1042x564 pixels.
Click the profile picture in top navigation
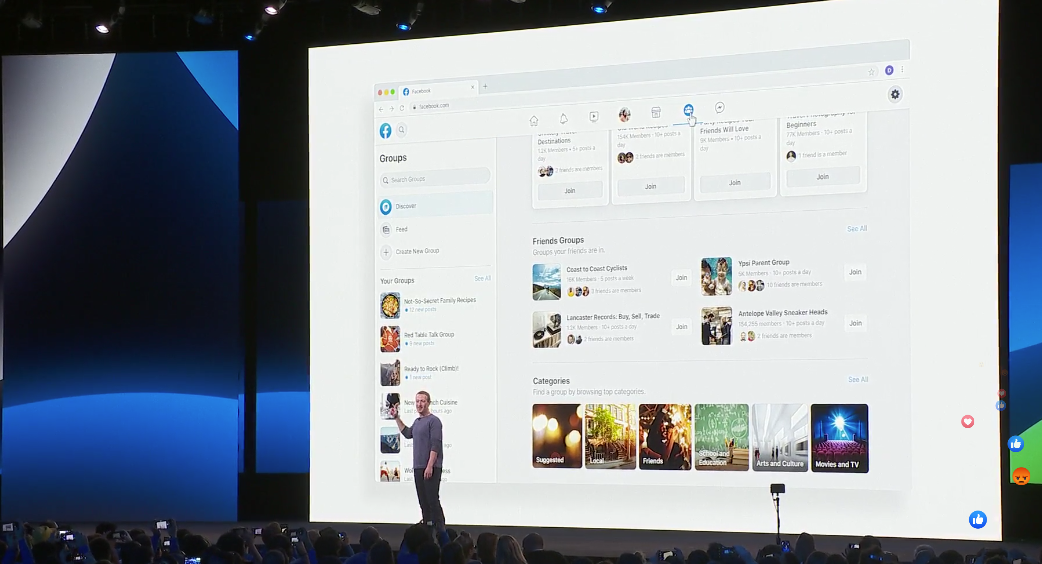coord(625,114)
